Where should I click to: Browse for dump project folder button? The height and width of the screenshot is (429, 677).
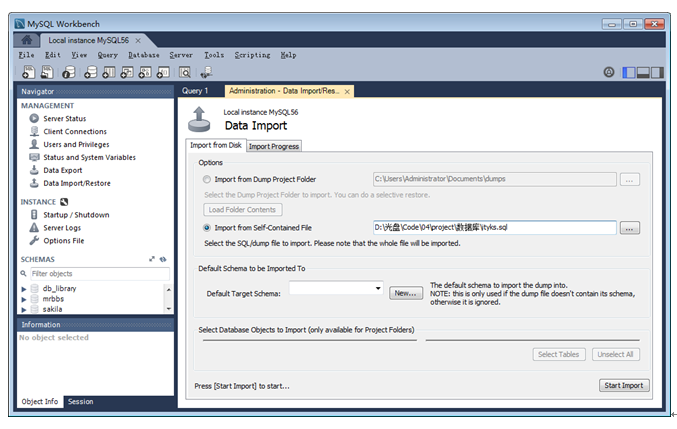[630, 180]
